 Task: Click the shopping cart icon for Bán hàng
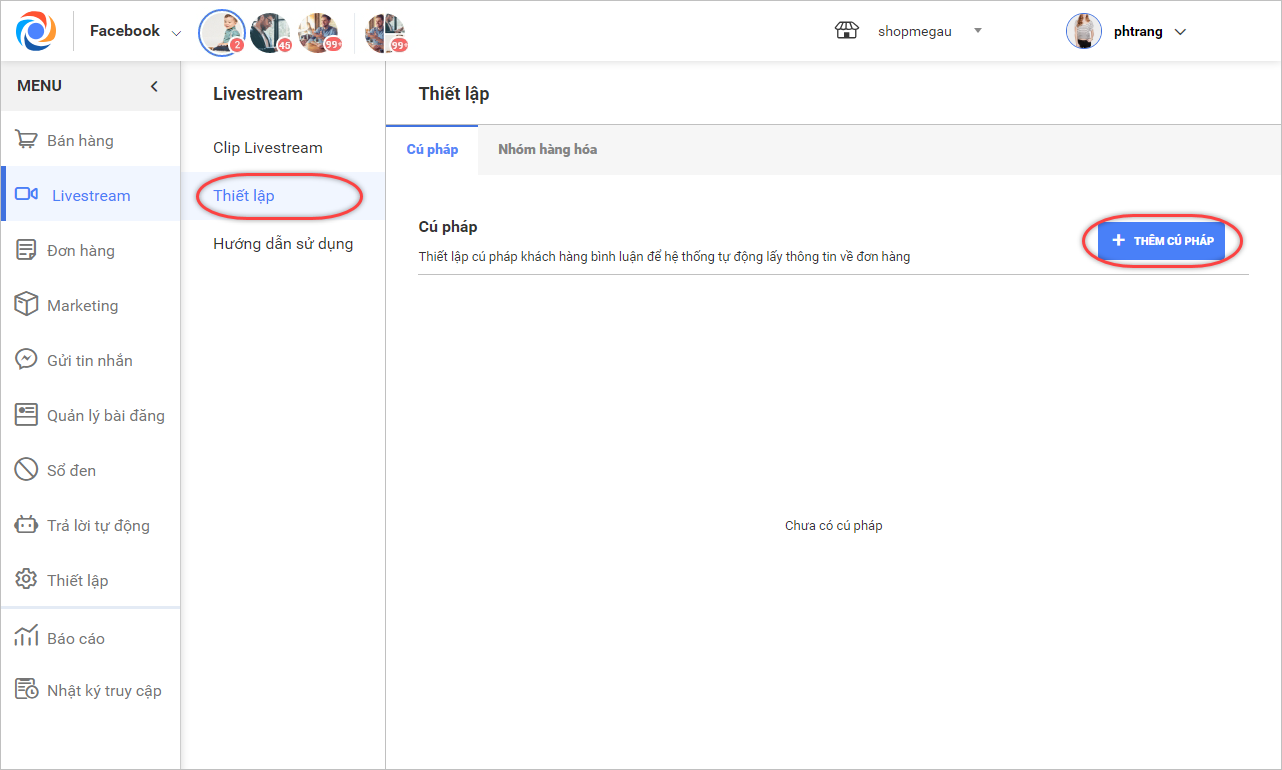tap(27, 141)
